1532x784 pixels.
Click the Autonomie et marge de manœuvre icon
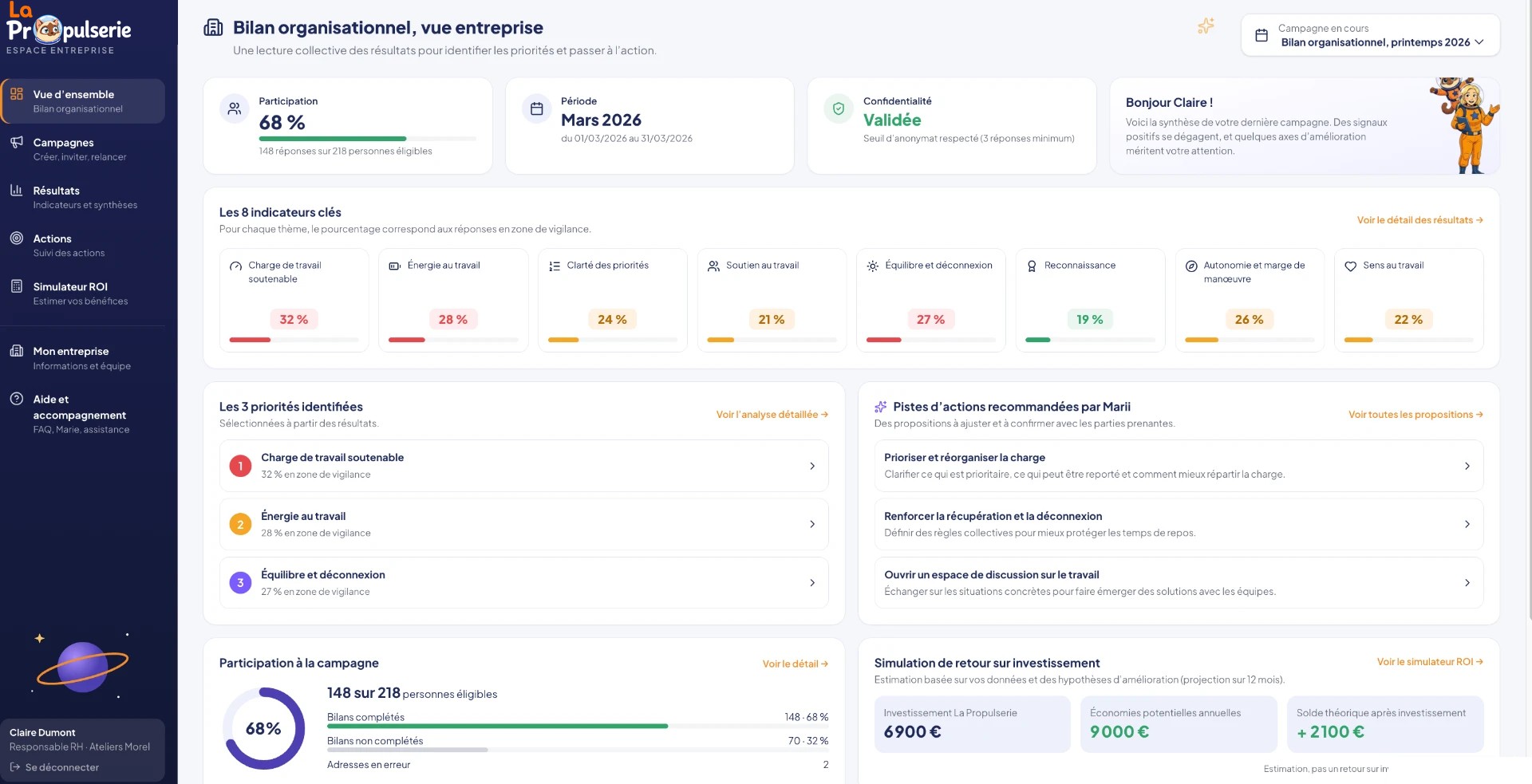(x=1191, y=266)
